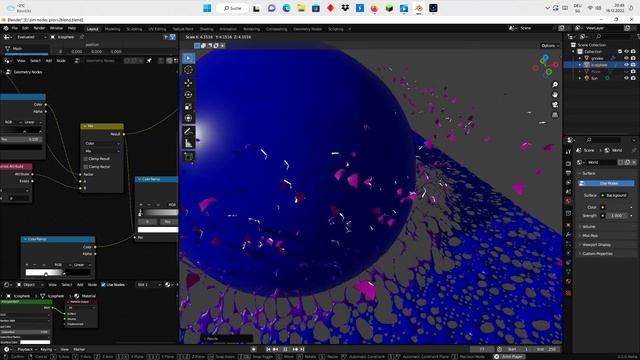This screenshot has height=360, width=640.
Task: Click the viewport pan hand icon
Action: pyautogui.click(x=555, y=95)
